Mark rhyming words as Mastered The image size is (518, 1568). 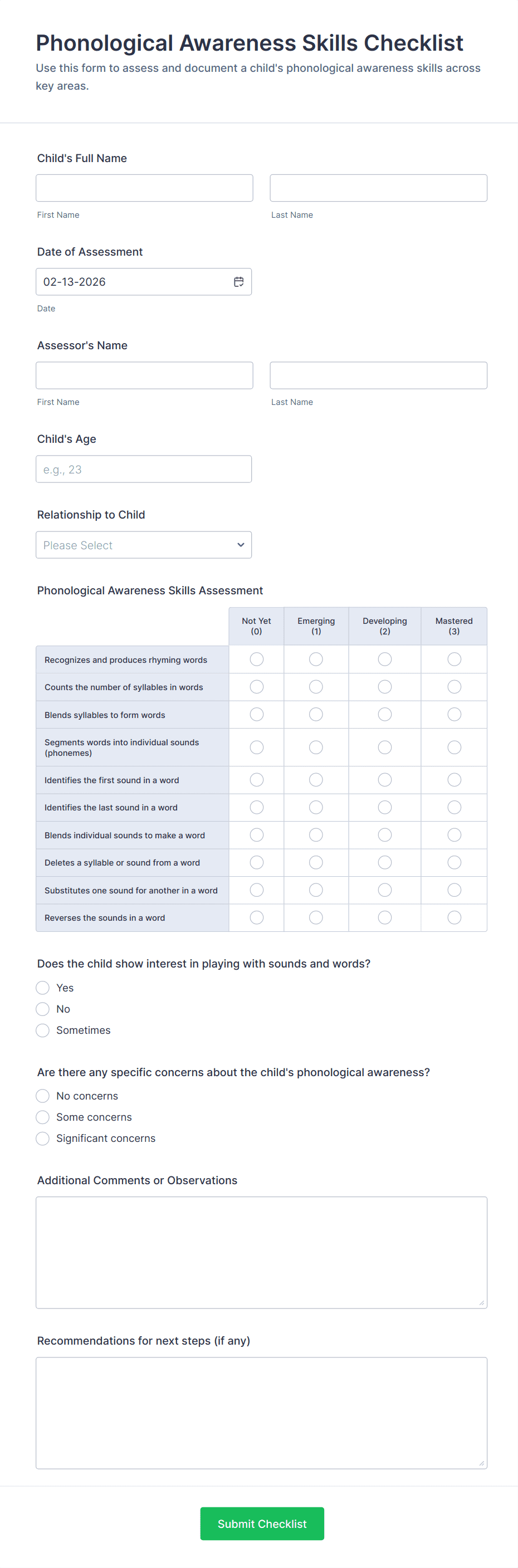point(454,659)
